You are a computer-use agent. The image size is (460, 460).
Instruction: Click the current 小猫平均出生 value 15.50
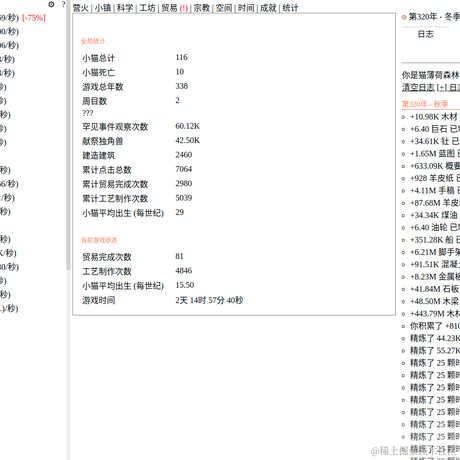(x=185, y=285)
